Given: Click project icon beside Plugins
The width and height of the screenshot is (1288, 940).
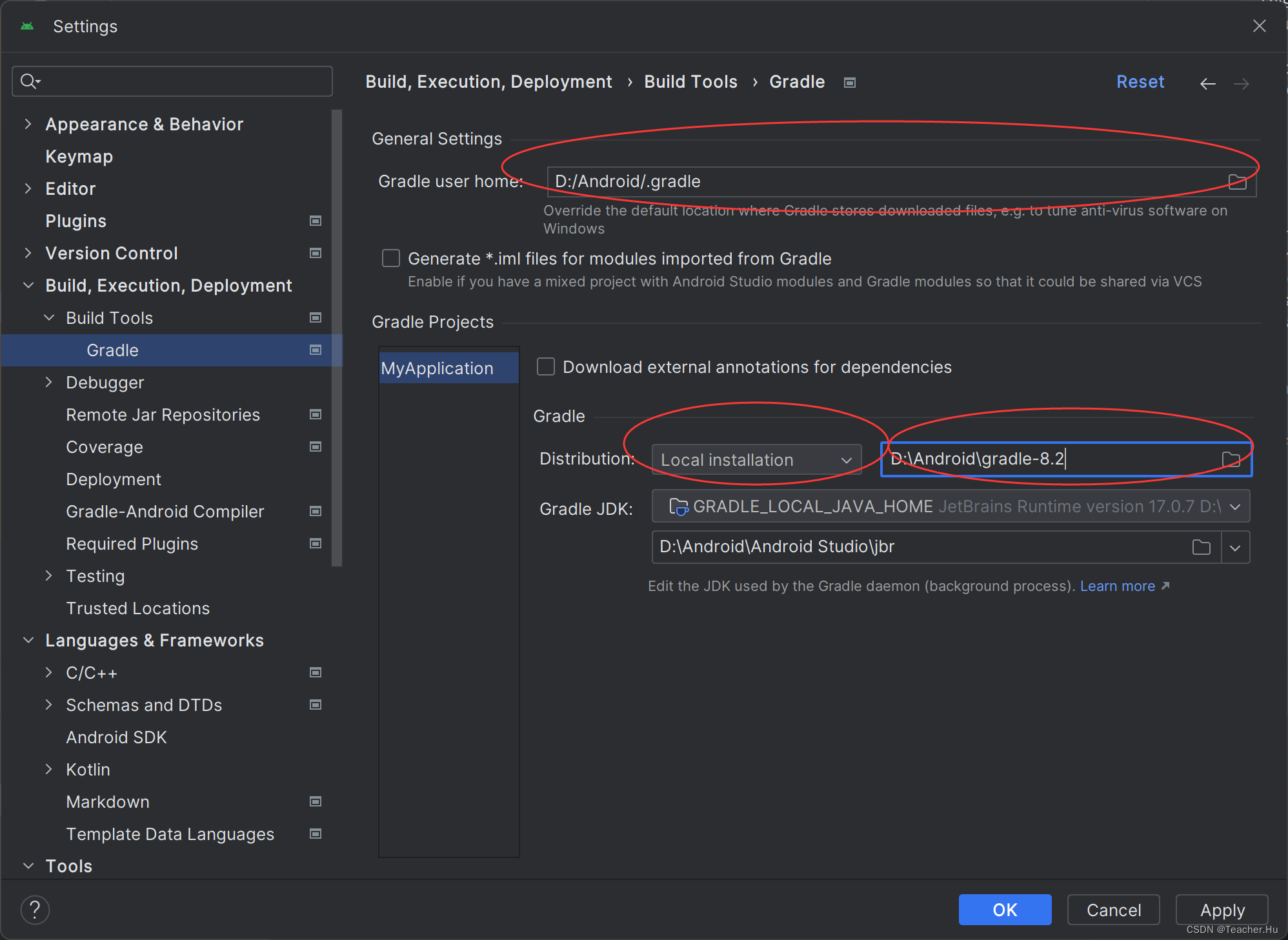Looking at the screenshot, I should [316, 221].
